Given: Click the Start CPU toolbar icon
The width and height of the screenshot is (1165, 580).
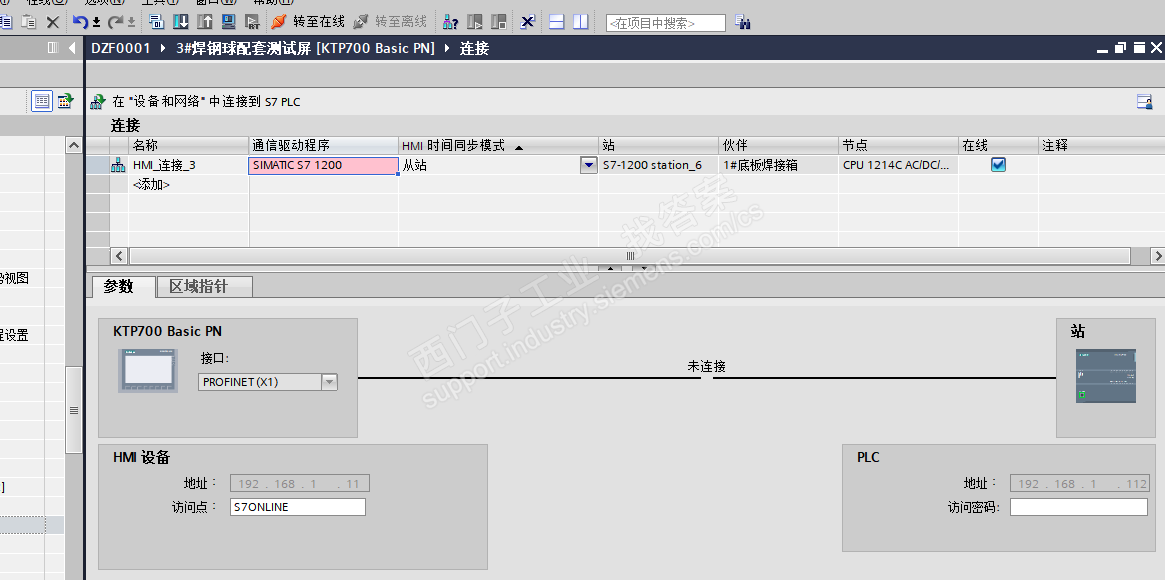Looking at the screenshot, I should coord(474,22).
